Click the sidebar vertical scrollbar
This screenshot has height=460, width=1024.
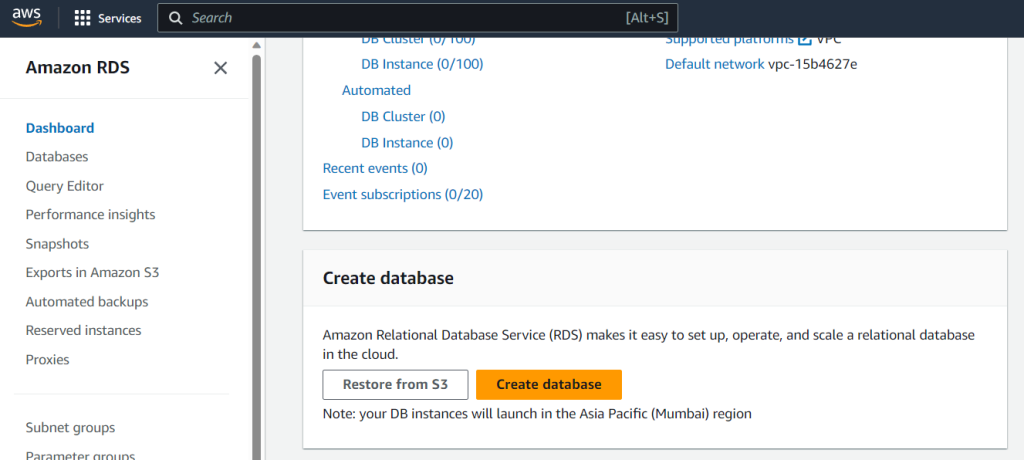pyautogui.click(x=256, y=250)
